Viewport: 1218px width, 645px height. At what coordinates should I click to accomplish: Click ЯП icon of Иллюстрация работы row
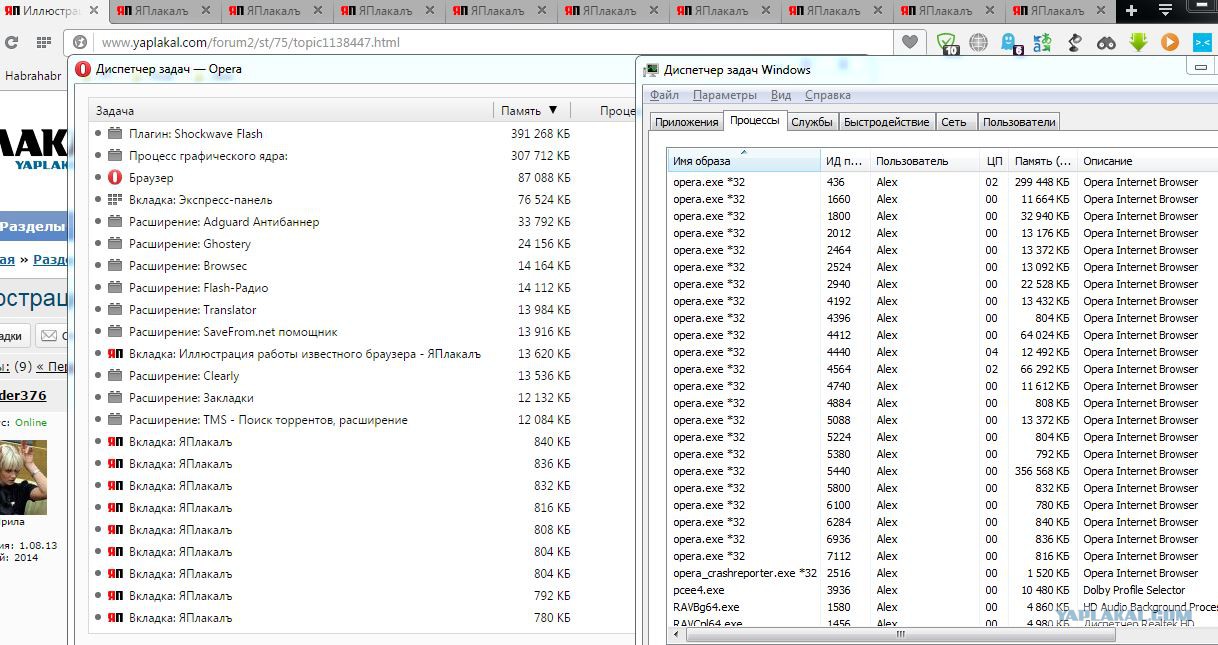(x=115, y=354)
